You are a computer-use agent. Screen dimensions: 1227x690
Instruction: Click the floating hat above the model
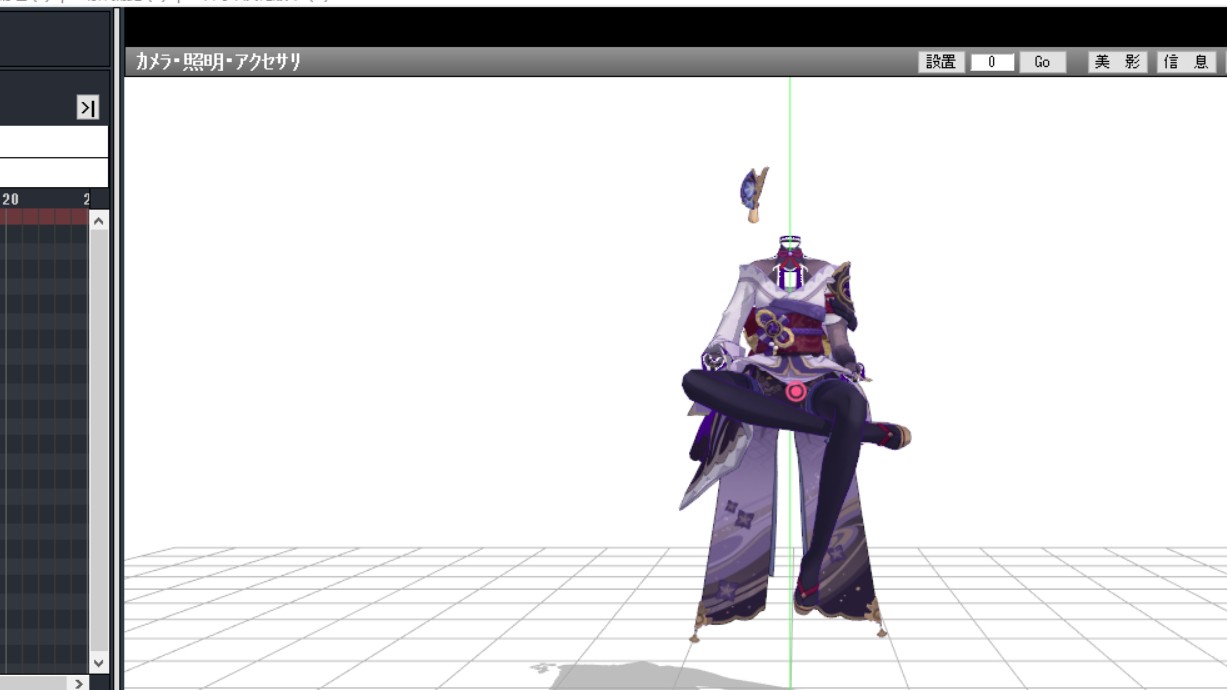753,192
